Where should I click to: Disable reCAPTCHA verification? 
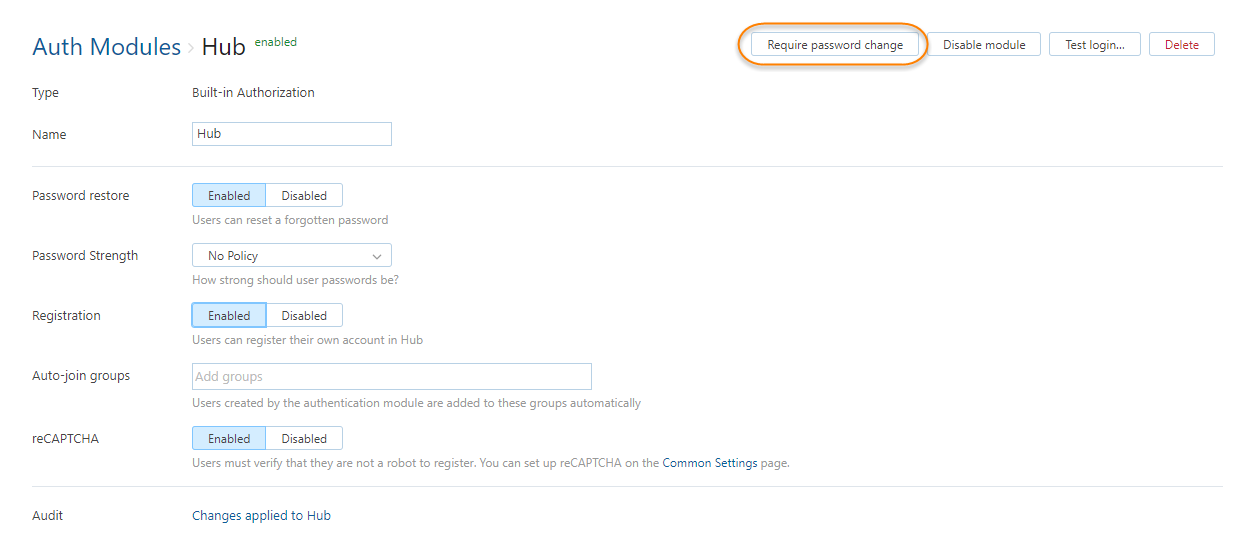304,439
